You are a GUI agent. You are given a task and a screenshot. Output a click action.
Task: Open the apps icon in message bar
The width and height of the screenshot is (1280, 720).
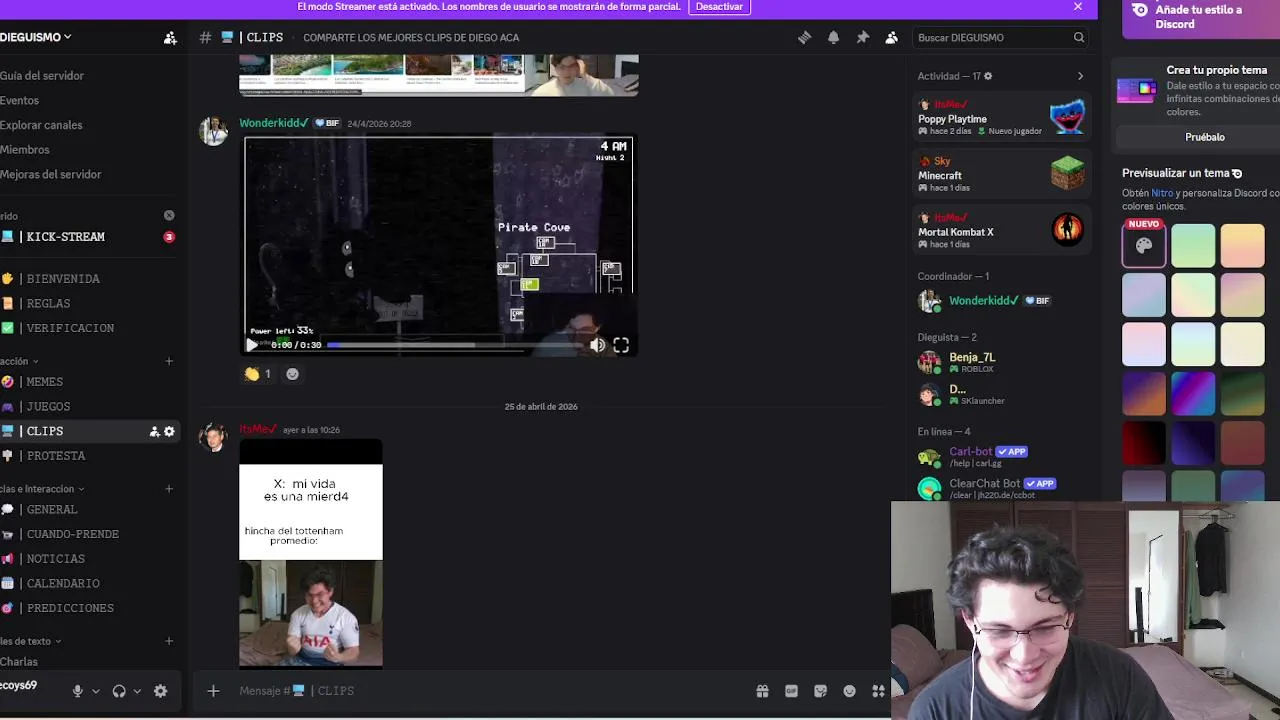point(878,691)
